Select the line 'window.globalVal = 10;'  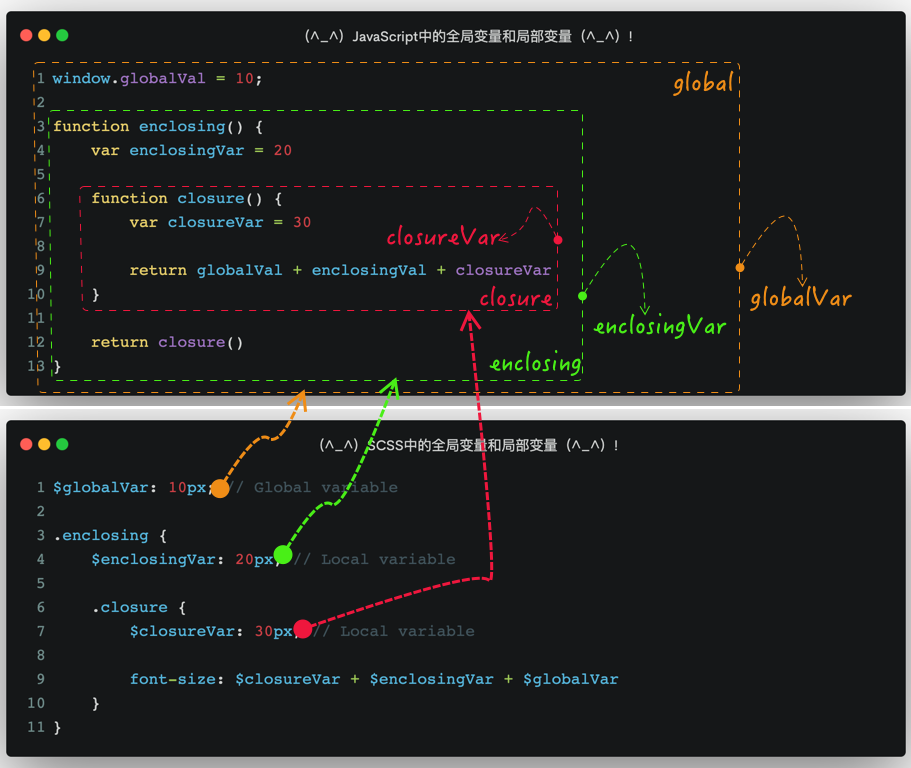157,78
